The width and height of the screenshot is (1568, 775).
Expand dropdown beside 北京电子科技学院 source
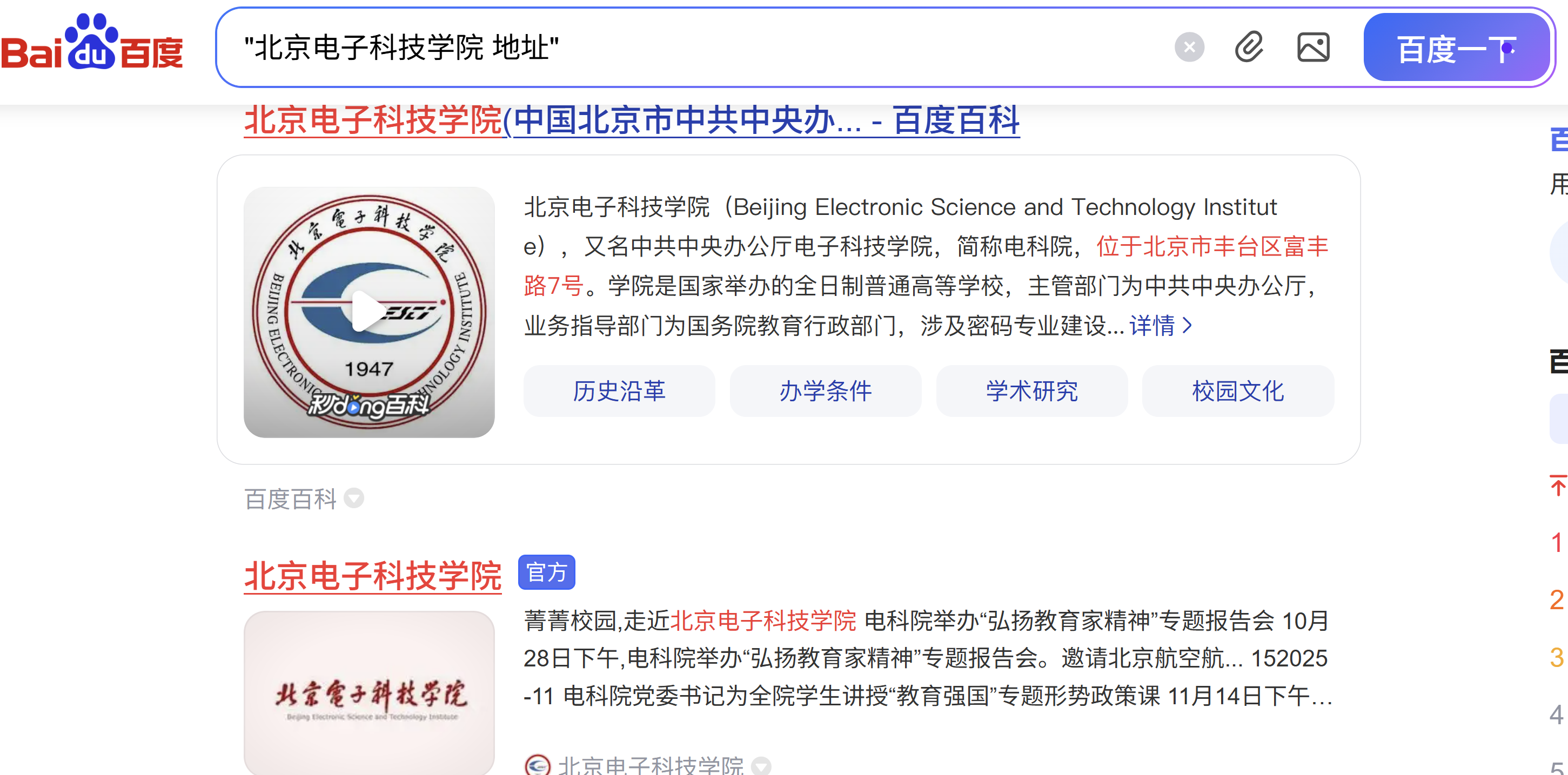pyautogui.click(x=761, y=765)
